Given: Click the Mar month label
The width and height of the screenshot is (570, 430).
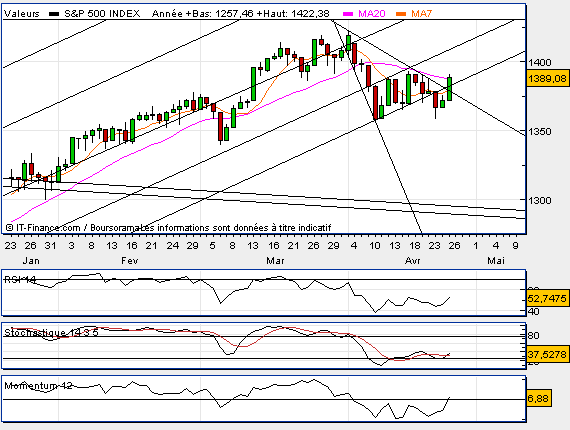Looking at the screenshot, I should point(275,261).
